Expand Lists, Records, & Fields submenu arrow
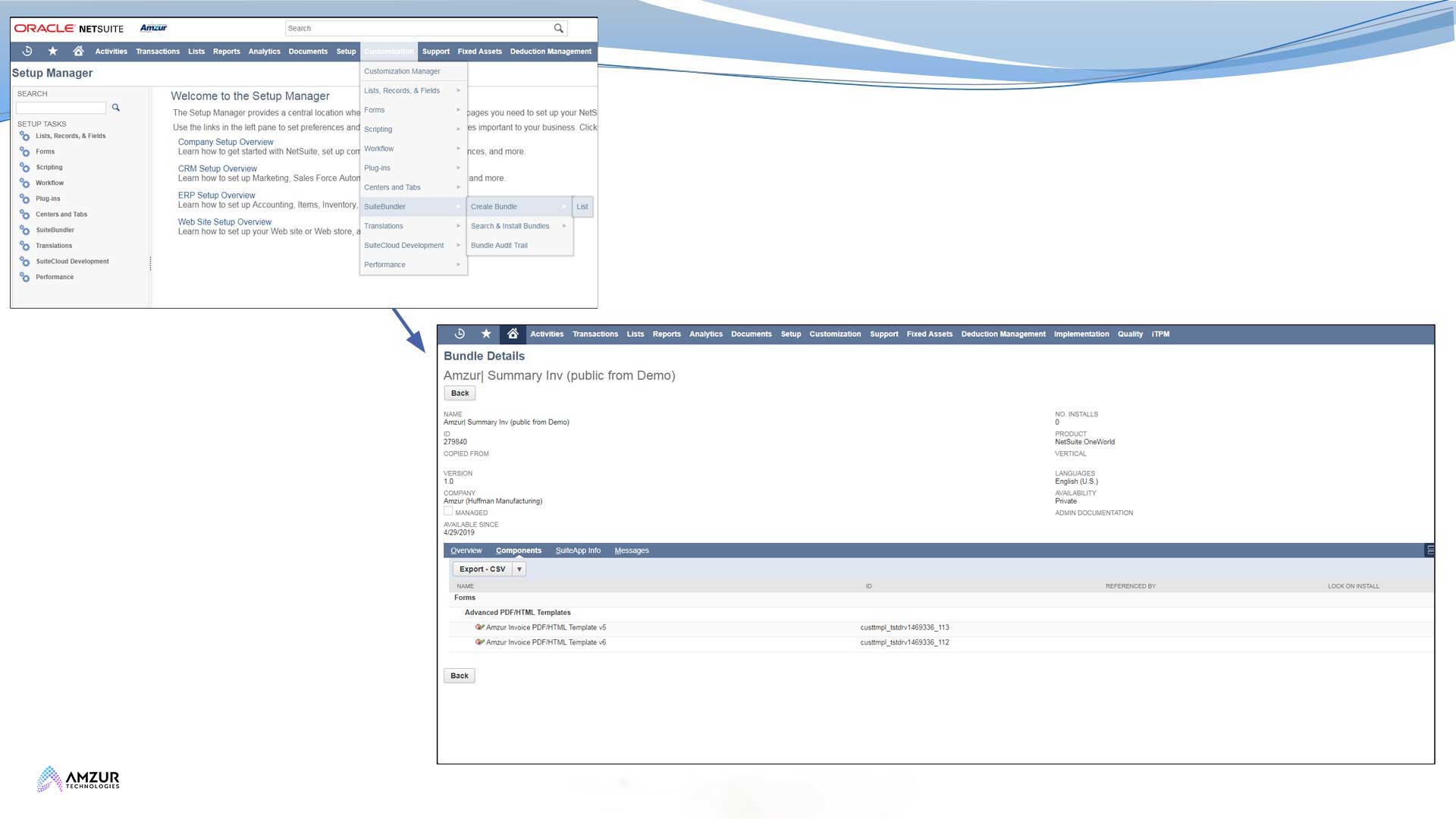The width and height of the screenshot is (1456, 819). [459, 90]
